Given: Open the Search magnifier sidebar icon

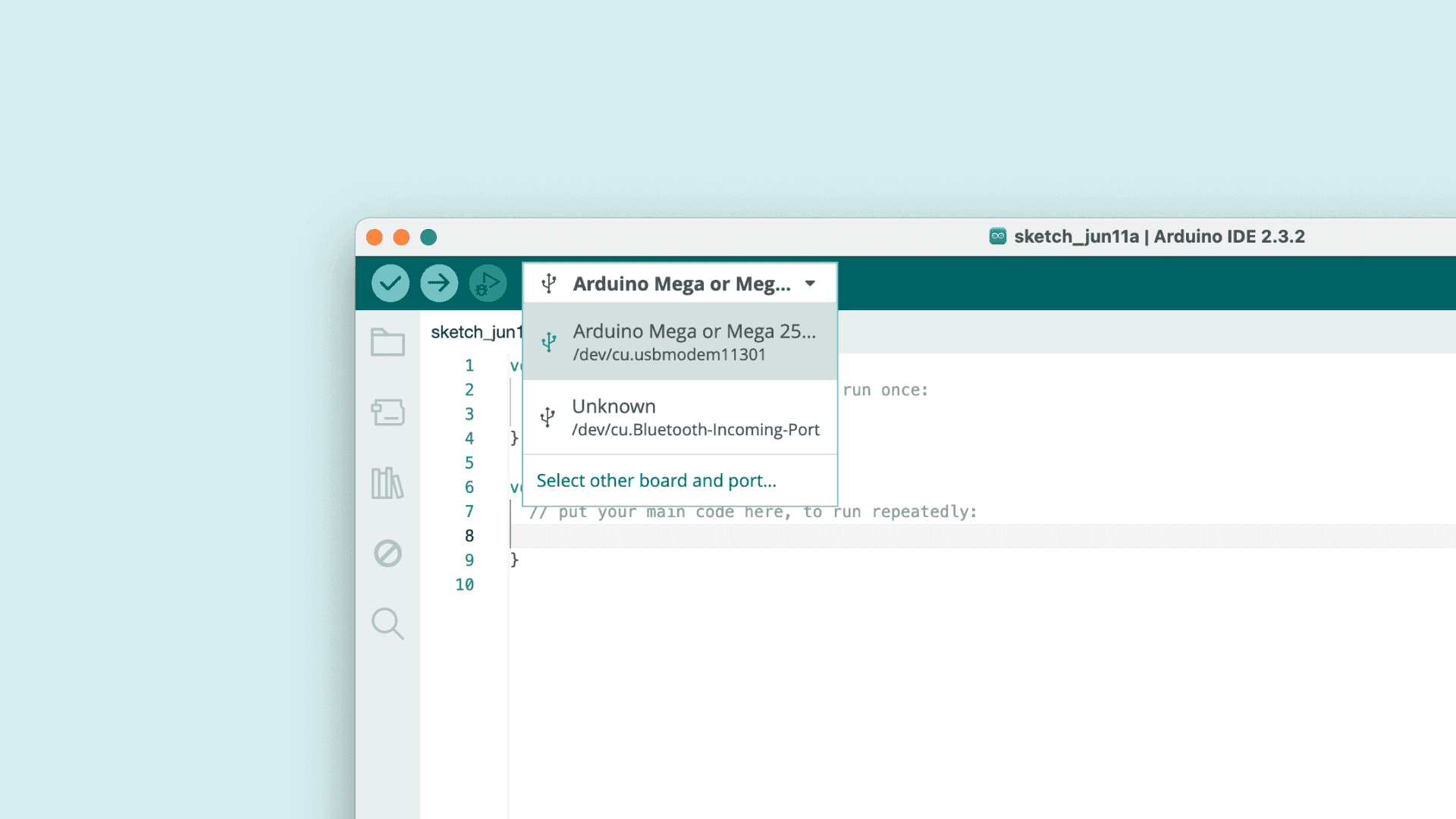Looking at the screenshot, I should [x=388, y=623].
